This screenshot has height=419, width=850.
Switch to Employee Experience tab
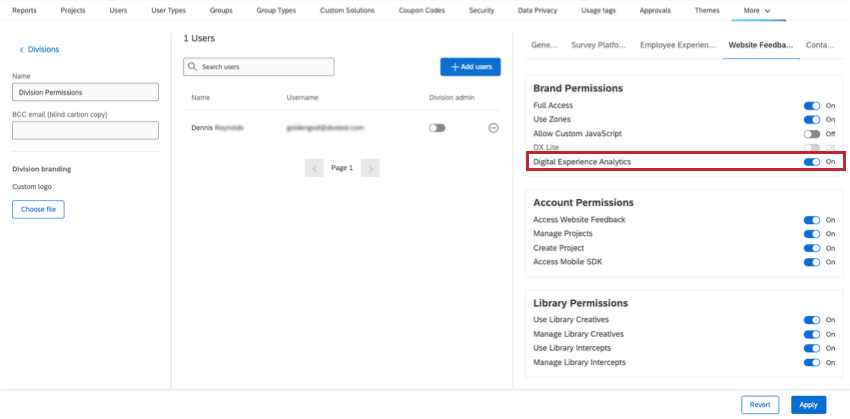point(678,45)
